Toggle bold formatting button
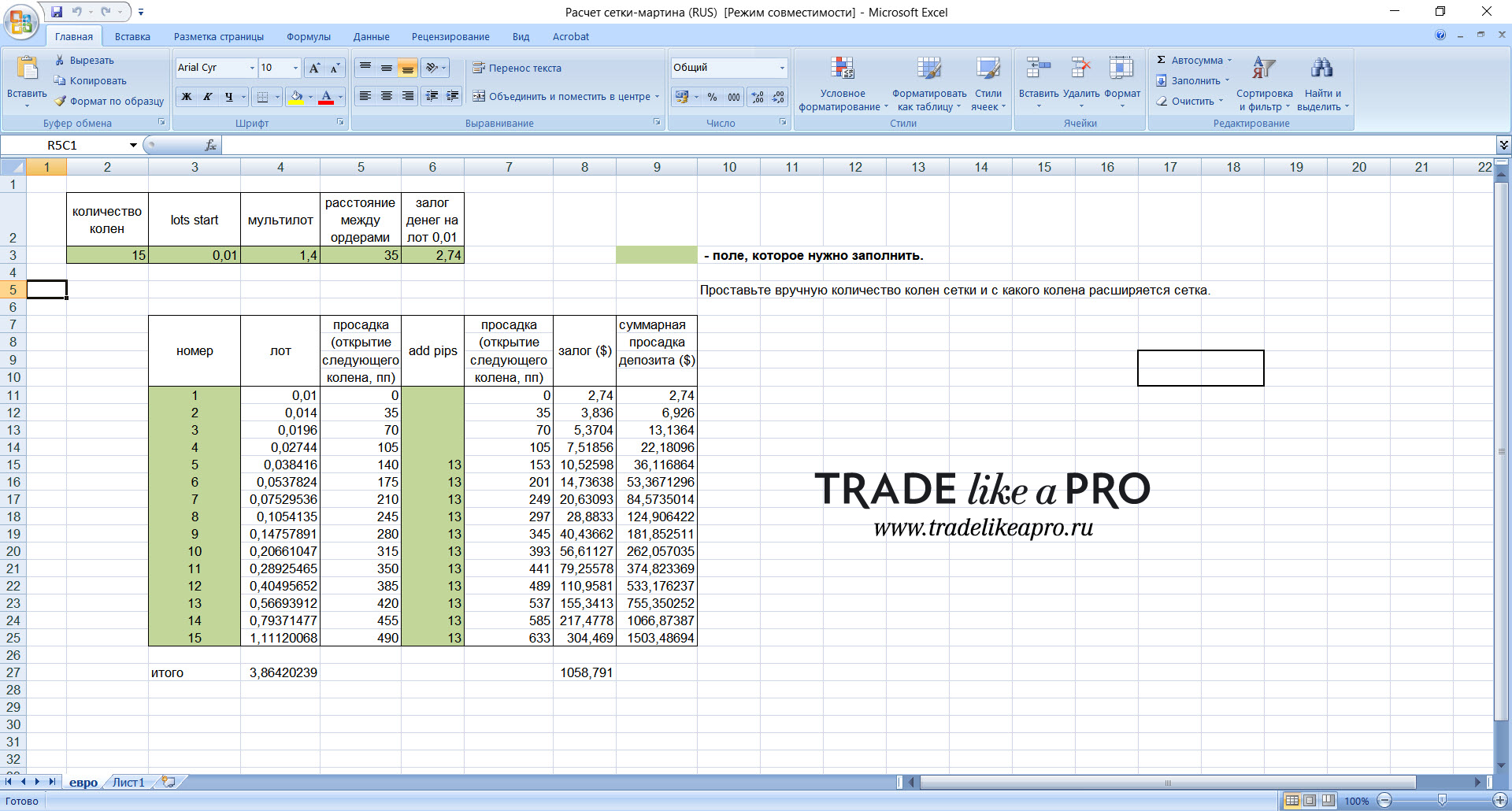 (187, 97)
